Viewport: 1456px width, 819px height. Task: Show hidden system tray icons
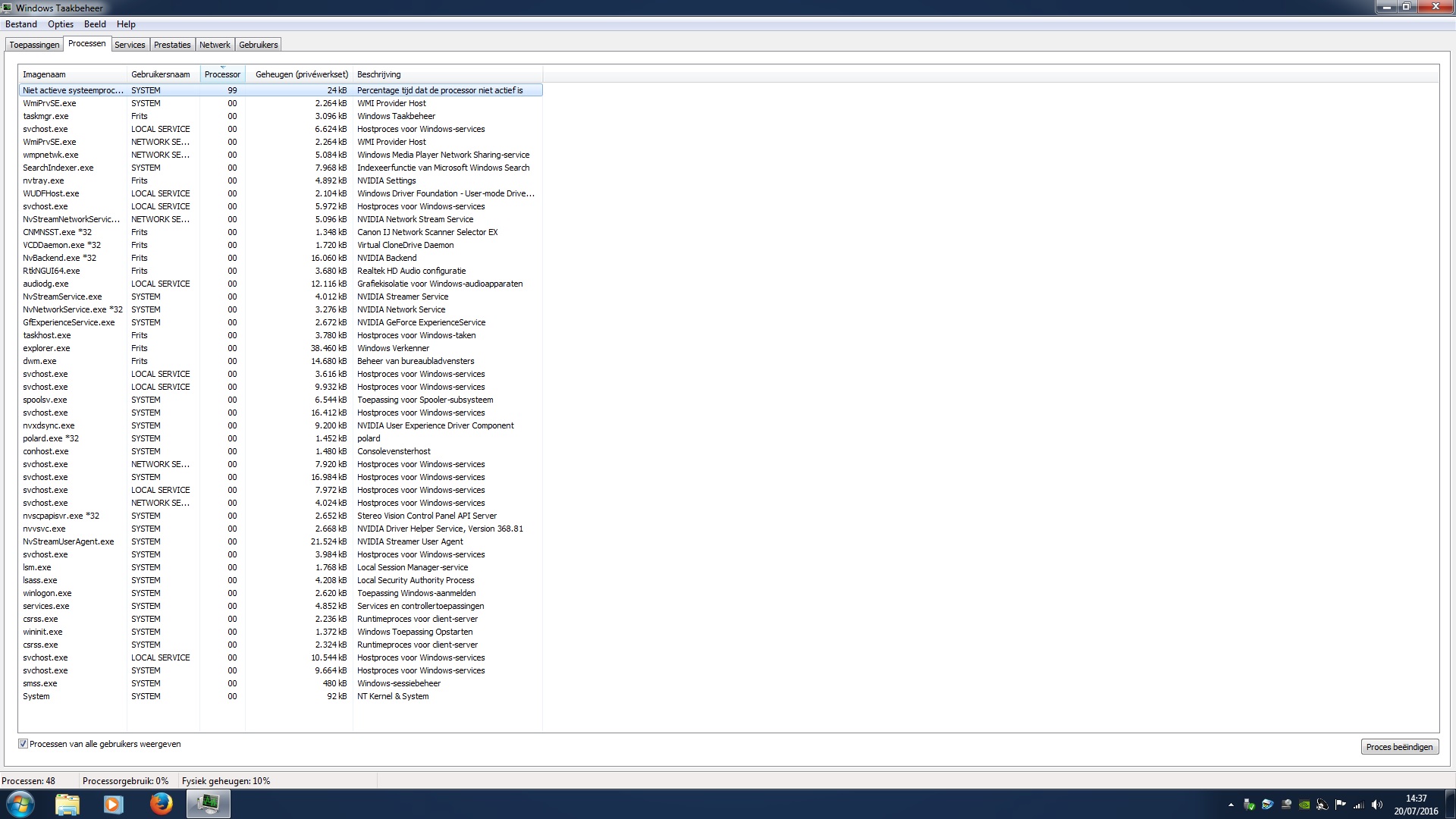point(1231,805)
